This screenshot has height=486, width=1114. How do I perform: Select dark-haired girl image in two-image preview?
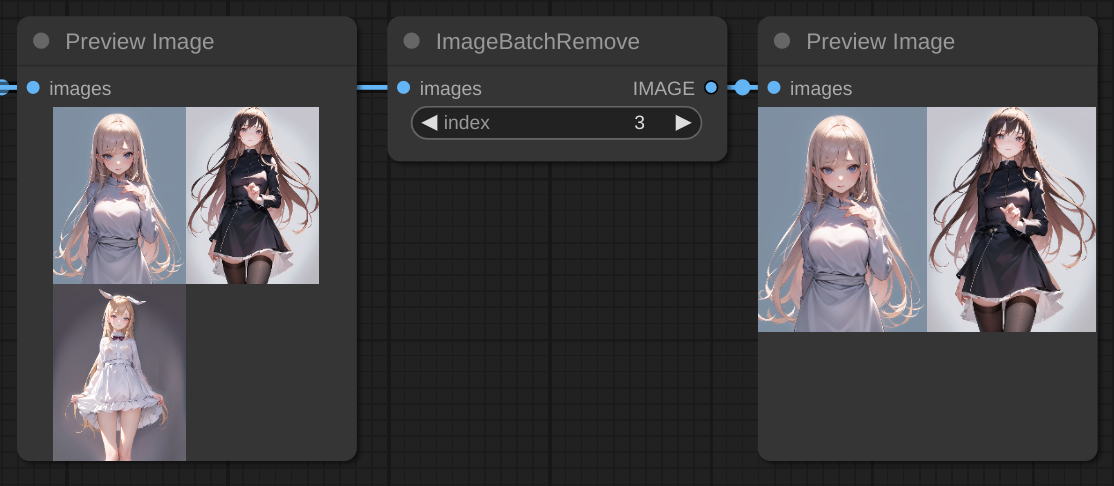(1011, 219)
